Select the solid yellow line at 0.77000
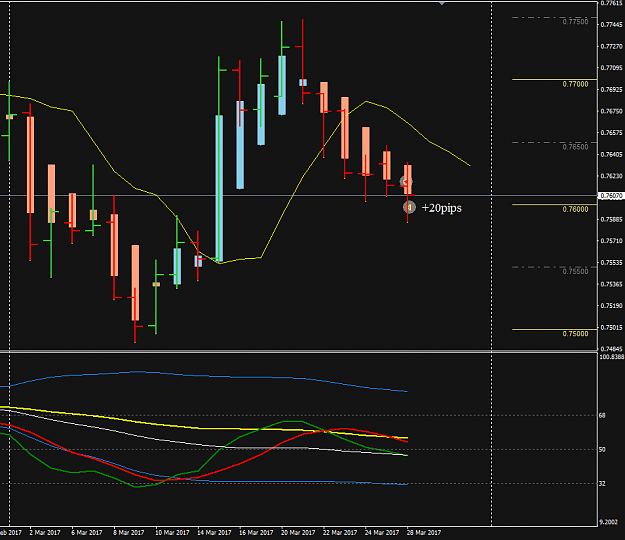Image resolution: width=625 pixels, height=540 pixels. (x=554, y=80)
